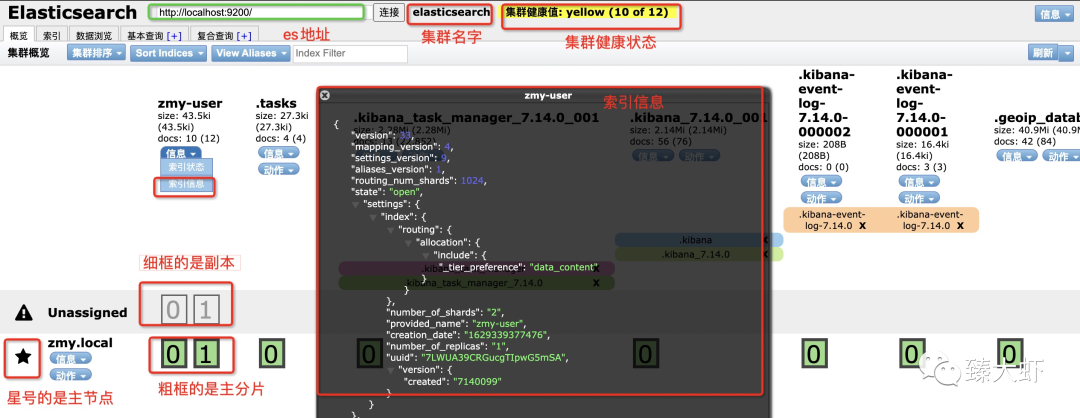This screenshot has width=1080, height=418.
Task: Focus the Index Filter input box
Action: tap(351, 53)
